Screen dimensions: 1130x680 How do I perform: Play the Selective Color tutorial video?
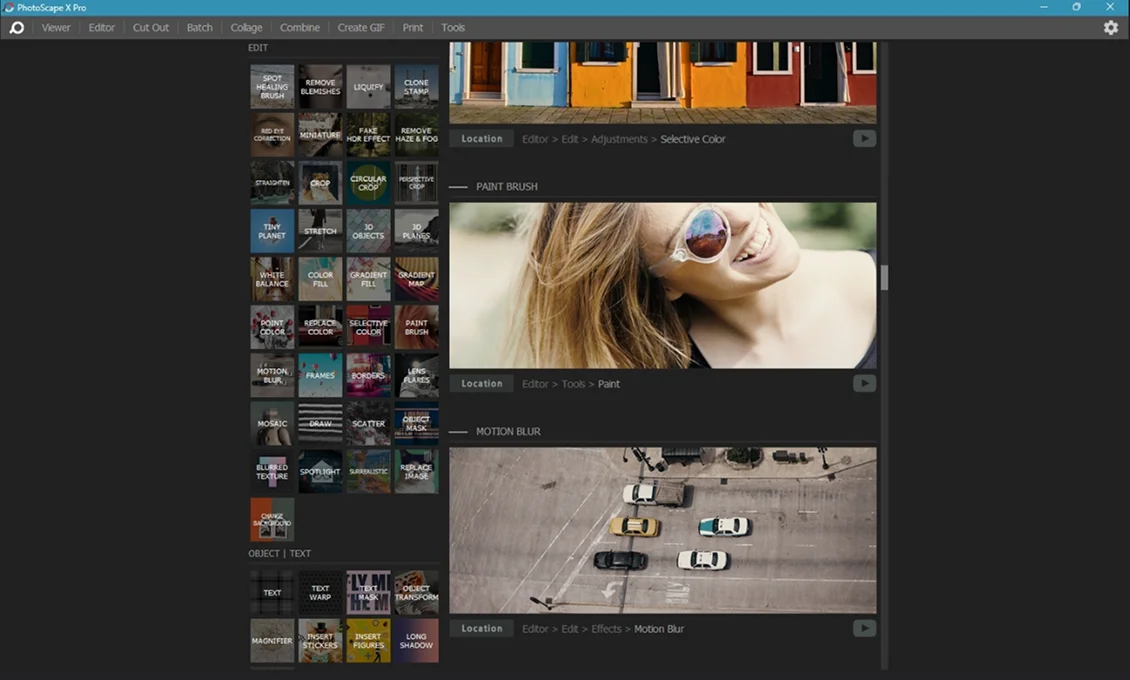coord(864,139)
